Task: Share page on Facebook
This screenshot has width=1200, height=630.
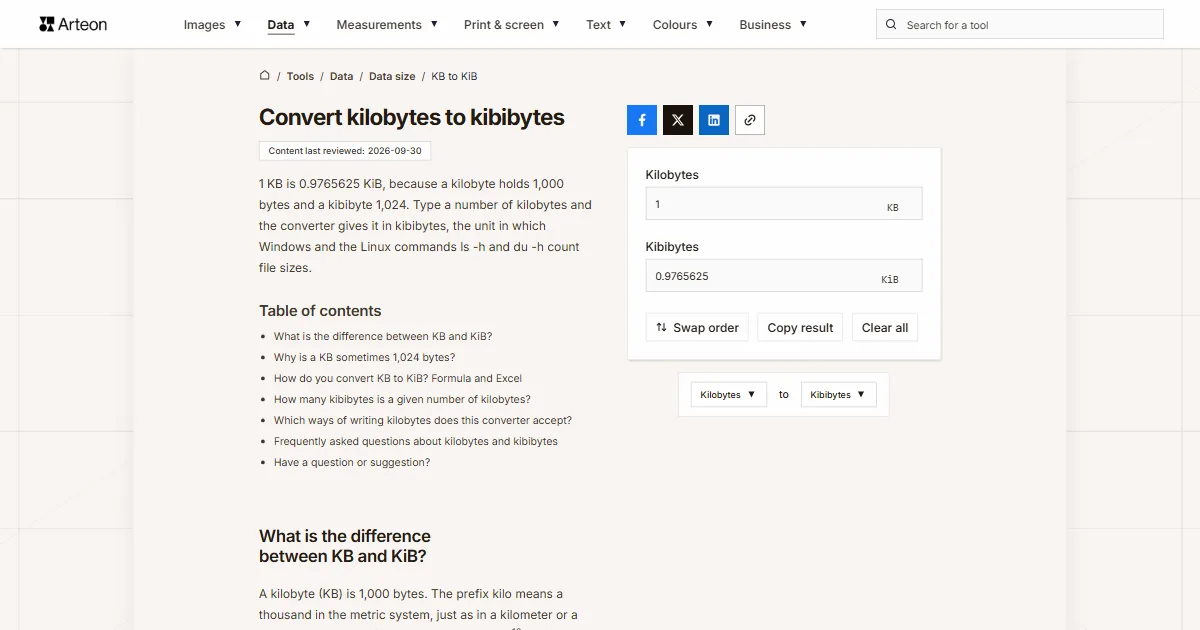Action: pyautogui.click(x=642, y=120)
